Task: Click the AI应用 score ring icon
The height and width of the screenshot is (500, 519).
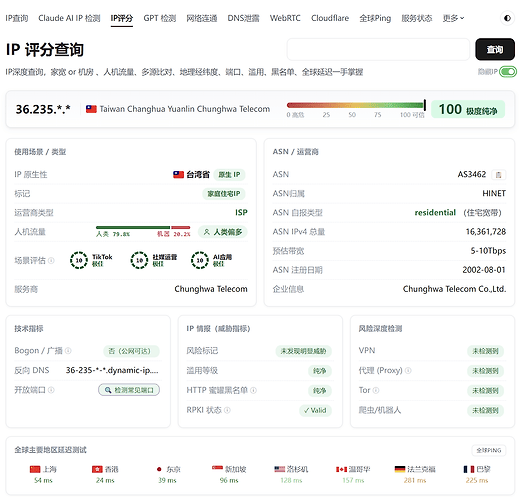Action: coord(200,260)
